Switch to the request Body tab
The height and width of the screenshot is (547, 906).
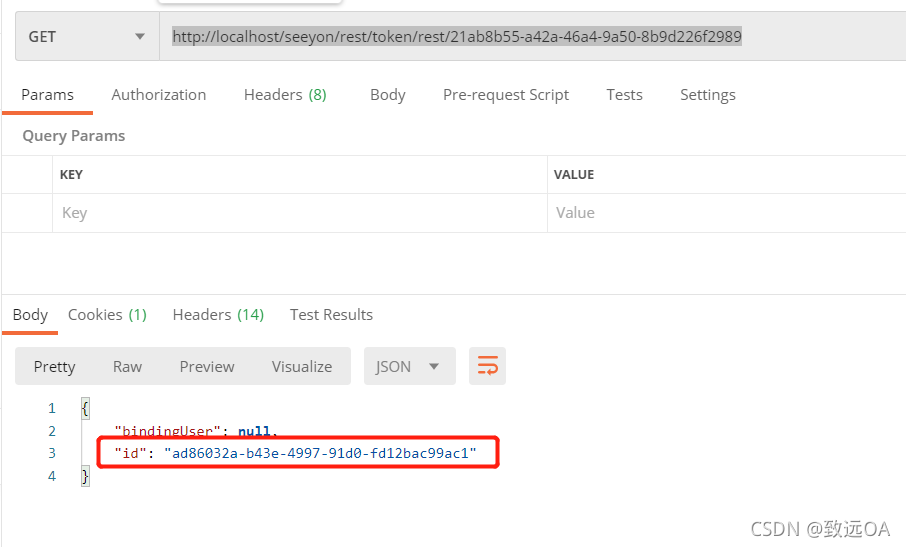388,95
